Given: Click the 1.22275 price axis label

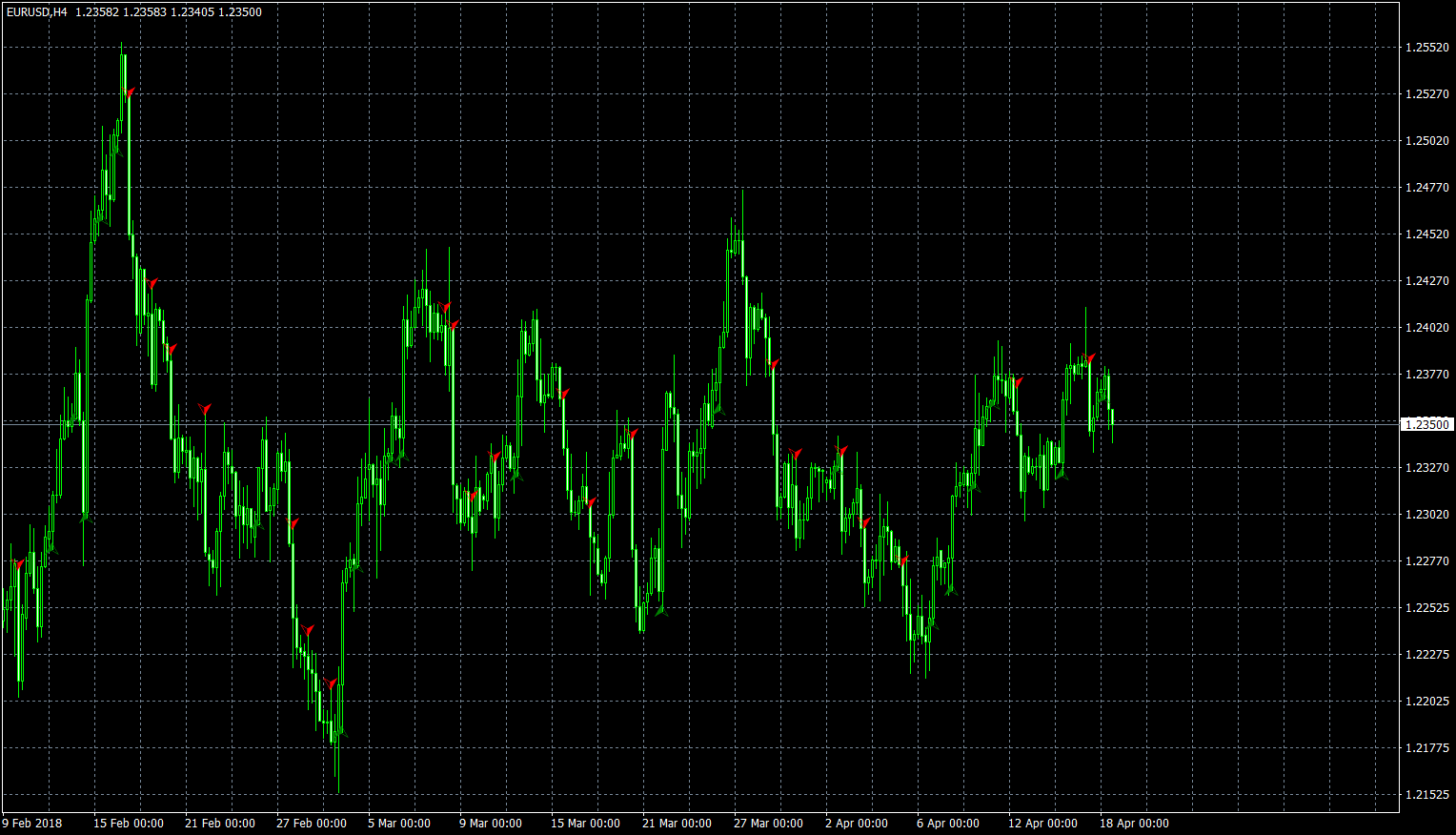Looking at the screenshot, I should [1427, 655].
